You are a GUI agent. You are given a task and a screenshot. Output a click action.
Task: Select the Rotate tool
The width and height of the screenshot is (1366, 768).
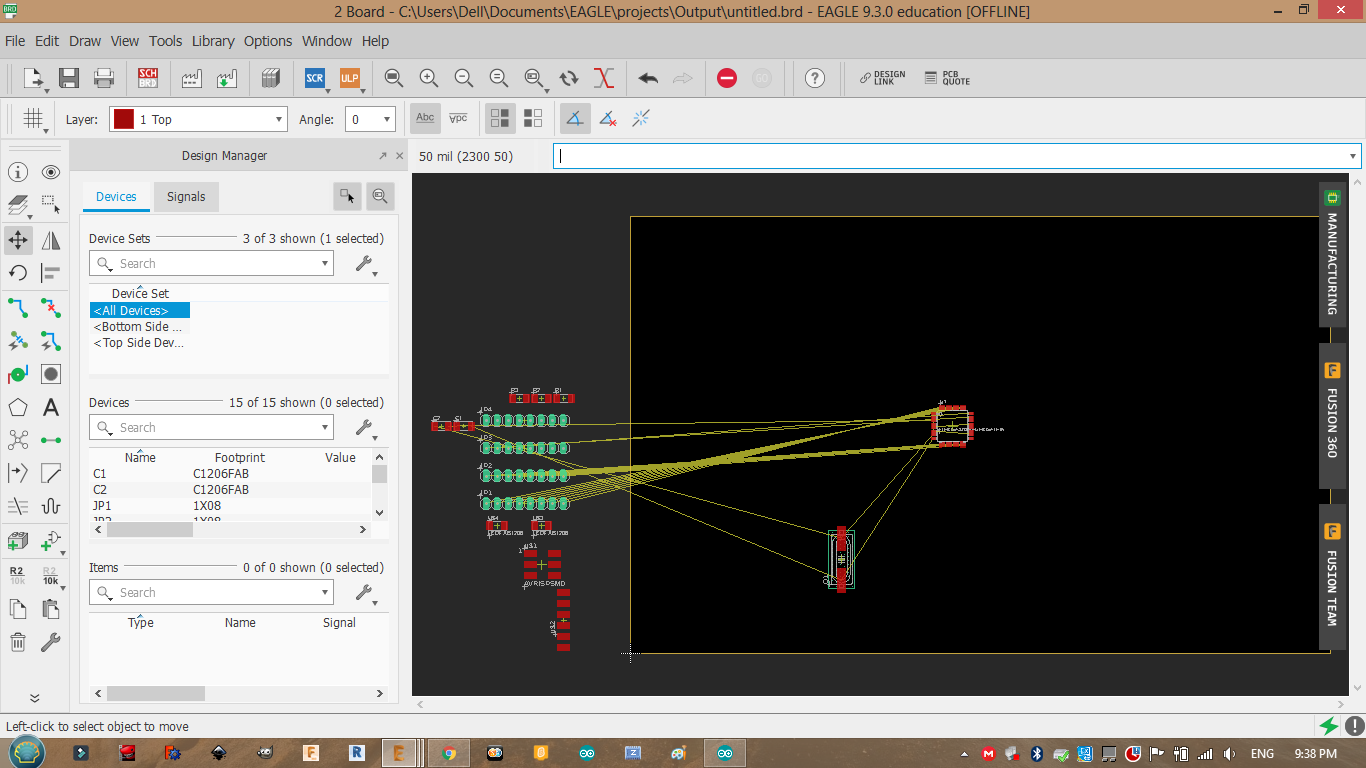(x=18, y=273)
